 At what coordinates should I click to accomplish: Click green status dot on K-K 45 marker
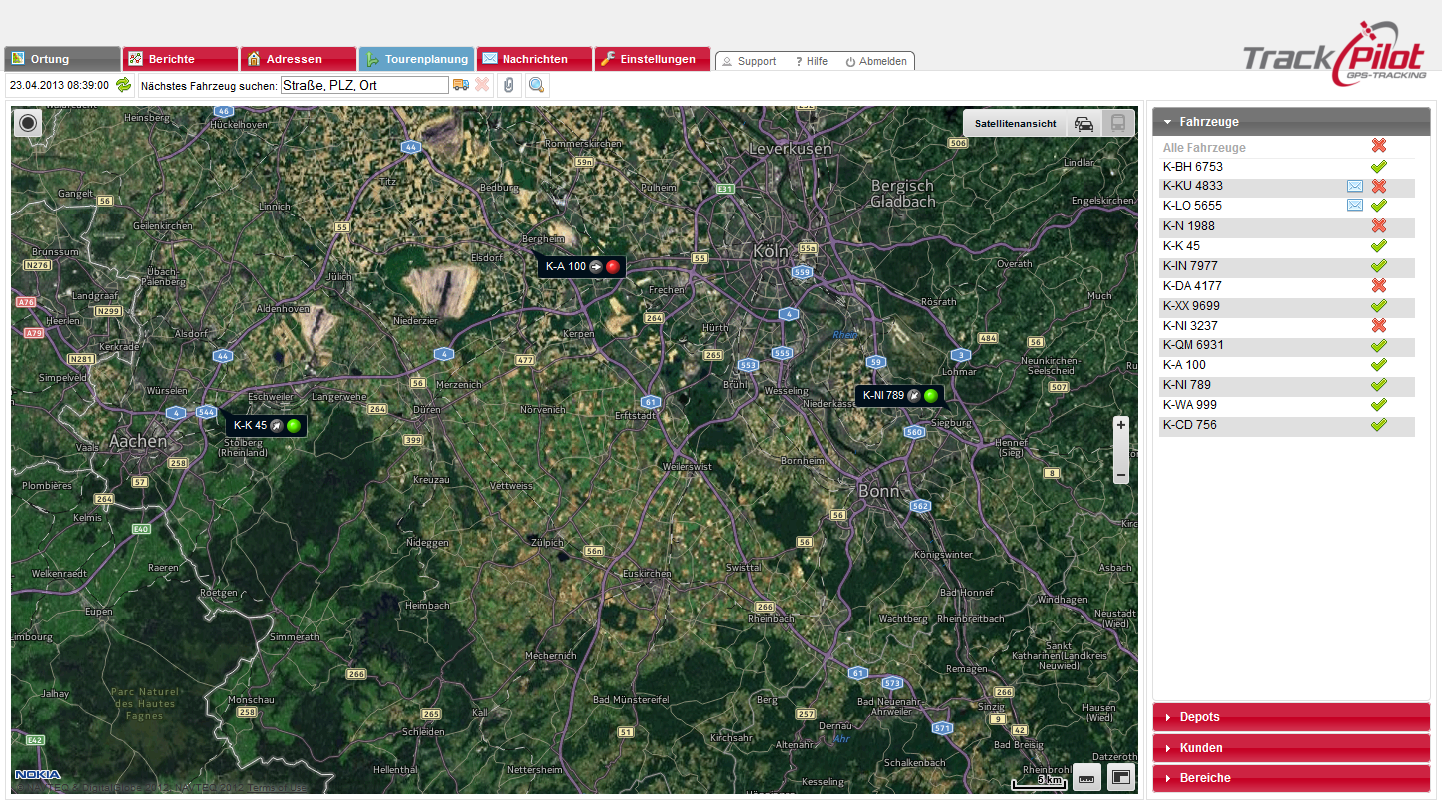point(294,426)
